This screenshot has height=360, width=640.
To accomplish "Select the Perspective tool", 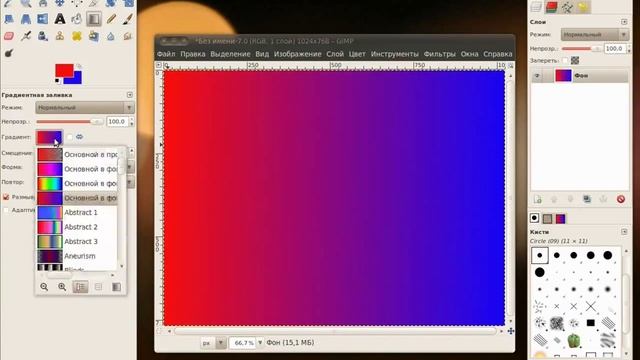I will click(x=26, y=19).
